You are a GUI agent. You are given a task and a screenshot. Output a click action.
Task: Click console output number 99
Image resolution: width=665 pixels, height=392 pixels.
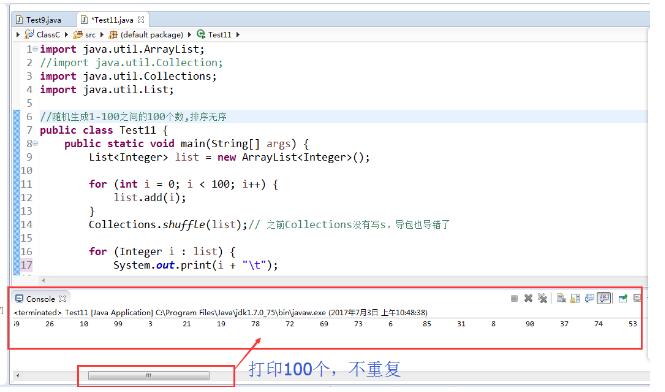pyautogui.click(x=118, y=324)
